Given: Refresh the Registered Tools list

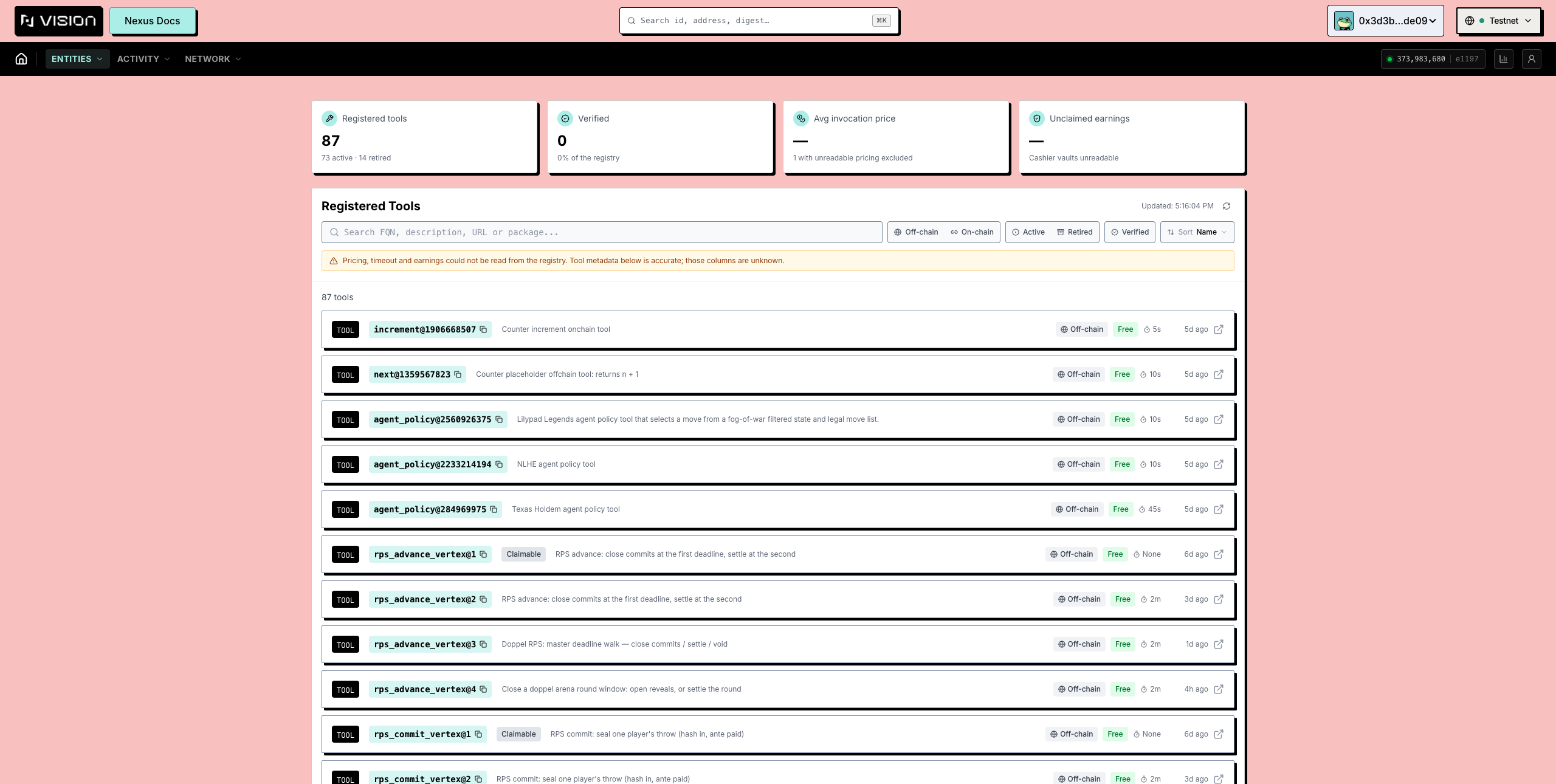Looking at the screenshot, I should (x=1227, y=206).
